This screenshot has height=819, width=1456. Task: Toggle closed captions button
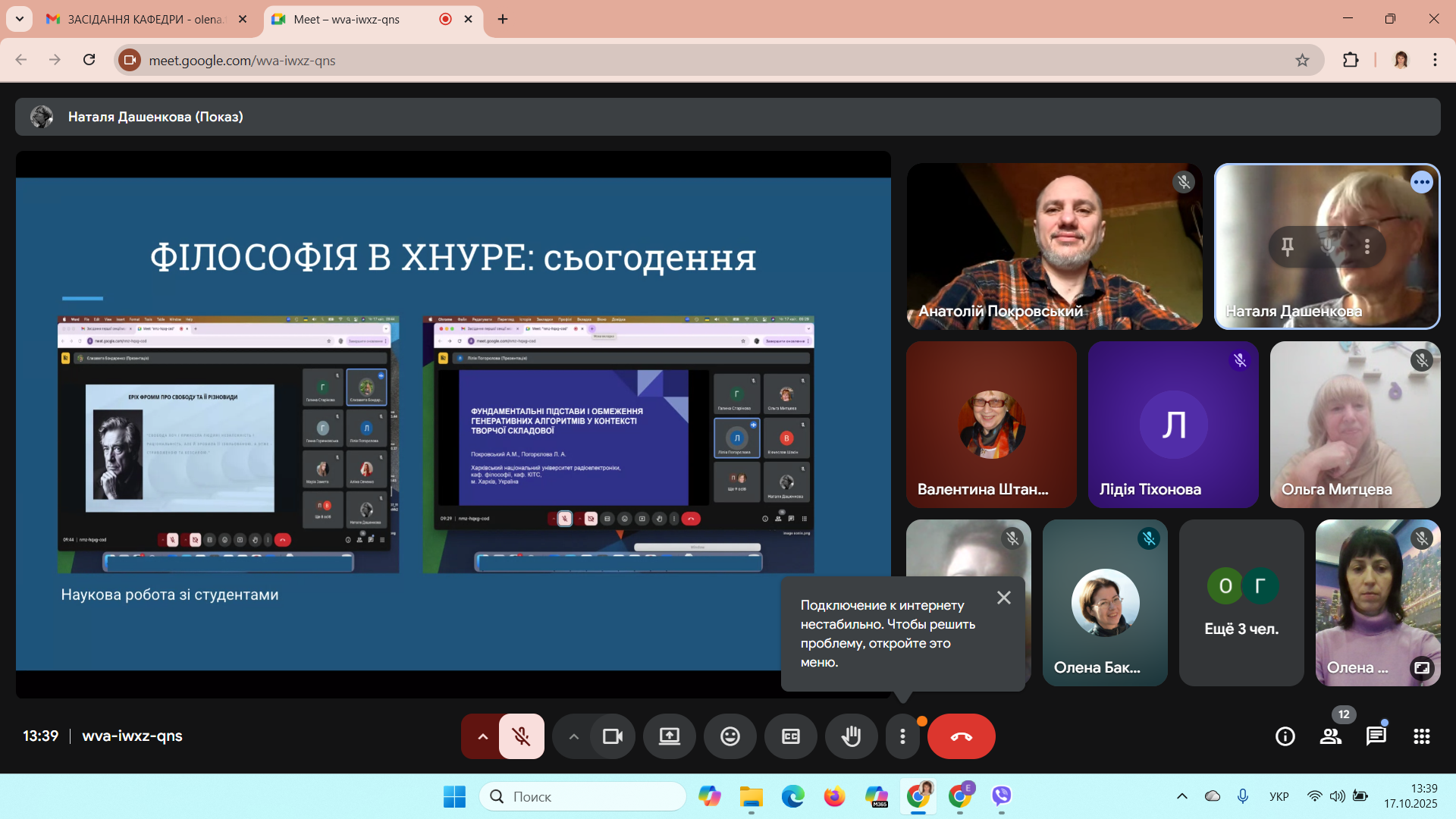tap(790, 736)
